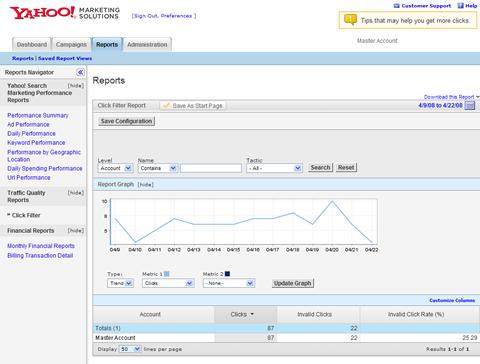
Task: Click the Metric 1 light blue swatch
Action: [x=167, y=274]
